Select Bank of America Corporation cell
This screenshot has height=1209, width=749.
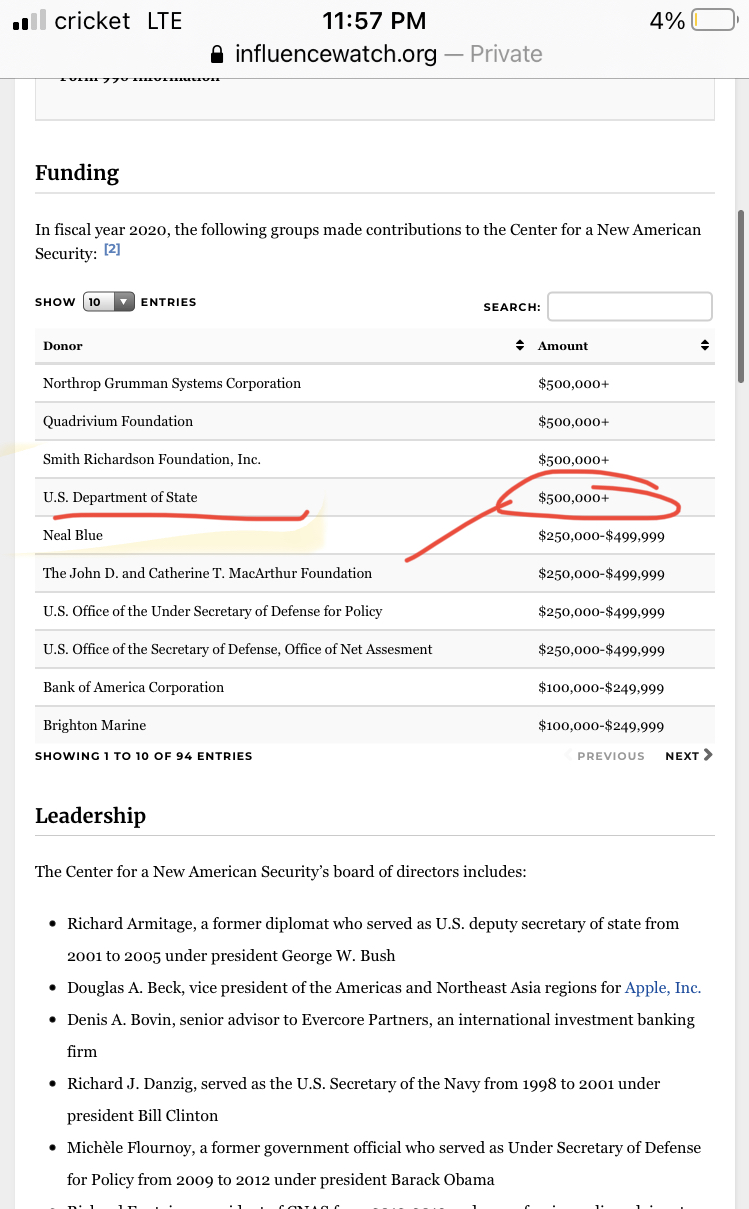pos(134,687)
